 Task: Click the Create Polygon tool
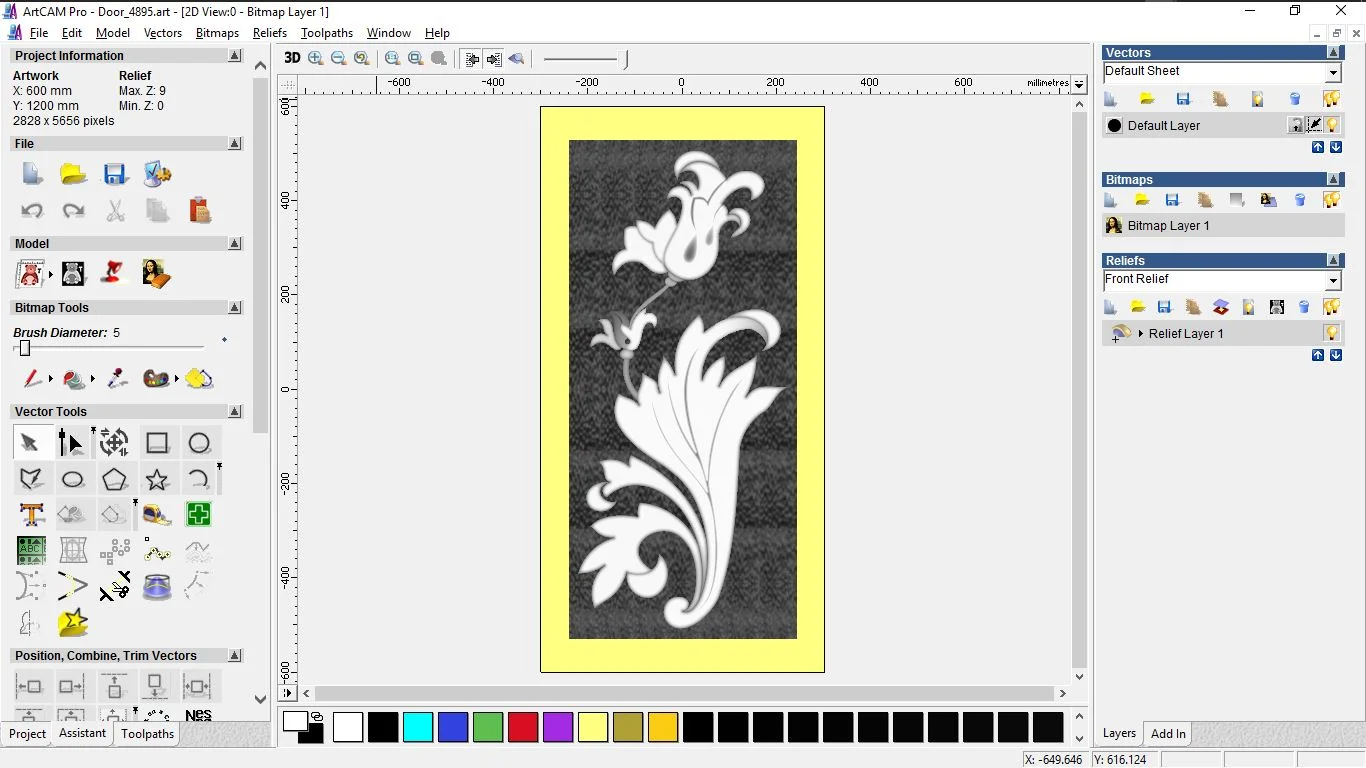115,480
